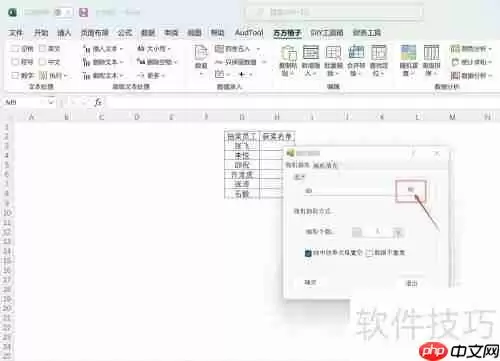Open the 文件 menu tab
The image size is (500, 361).
[x=16, y=33]
